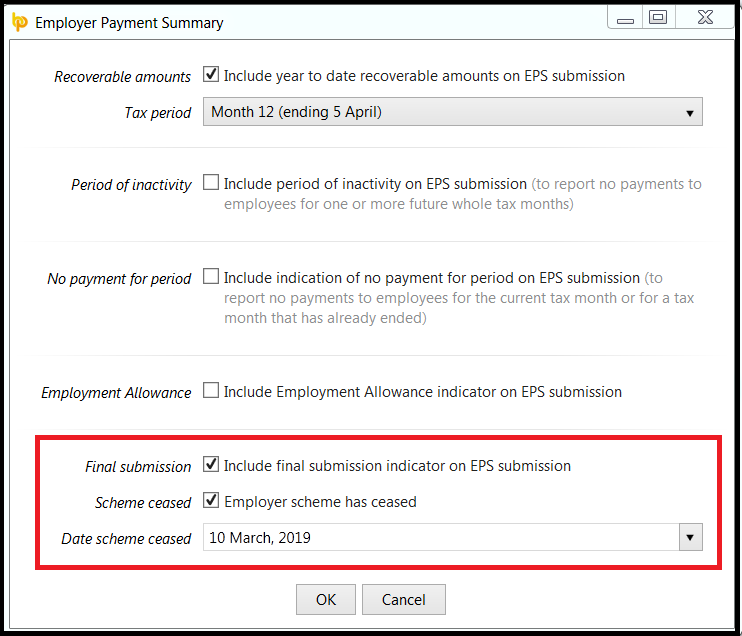This screenshot has height=636, width=742.
Task: Confirm the dialog with the OK button
Action: pos(326,600)
